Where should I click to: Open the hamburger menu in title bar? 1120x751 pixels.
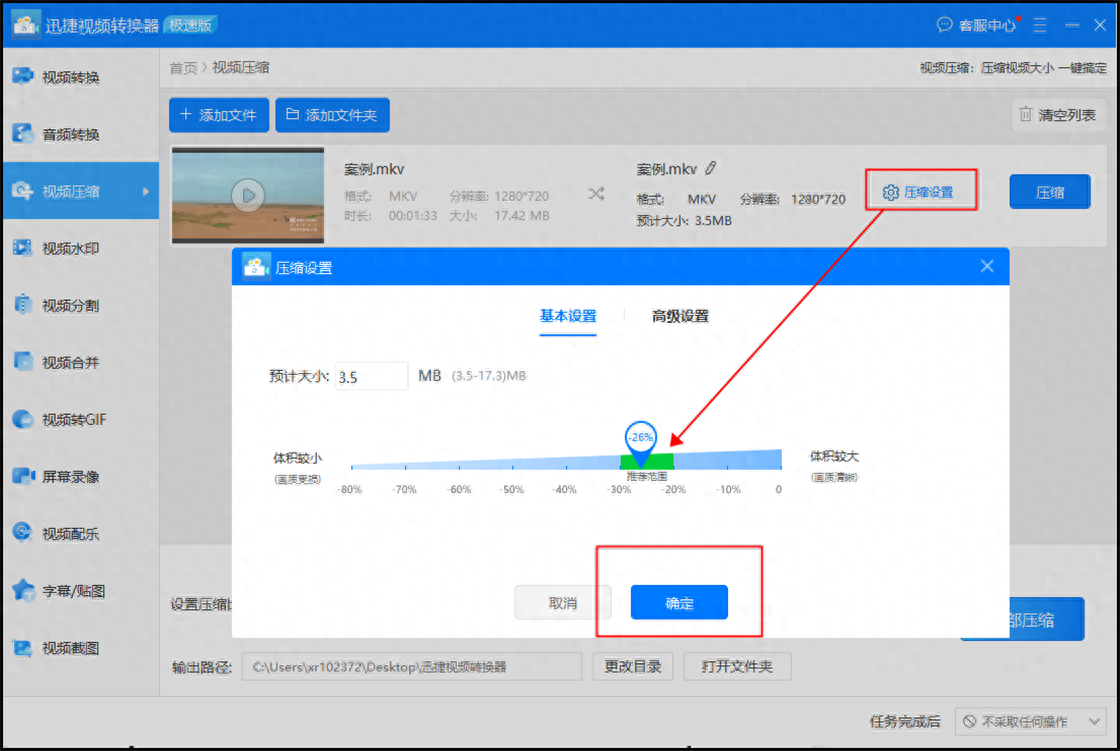pos(1039,25)
